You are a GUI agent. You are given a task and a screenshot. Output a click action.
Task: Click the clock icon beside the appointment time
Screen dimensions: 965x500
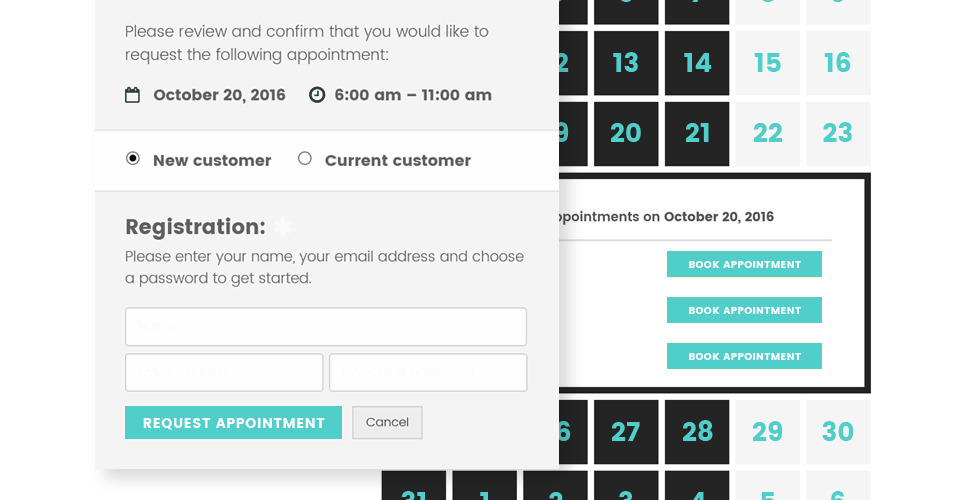(x=317, y=95)
